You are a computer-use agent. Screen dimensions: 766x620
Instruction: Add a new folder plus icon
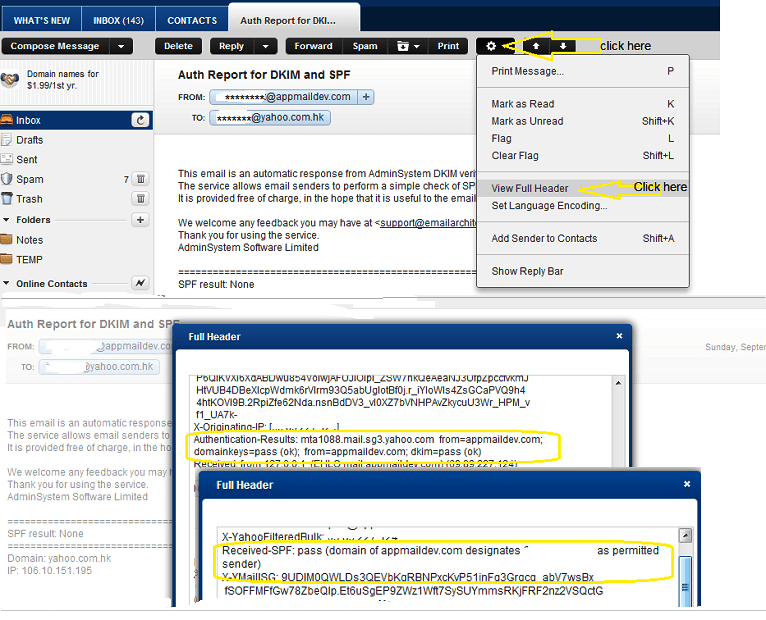coord(140,220)
